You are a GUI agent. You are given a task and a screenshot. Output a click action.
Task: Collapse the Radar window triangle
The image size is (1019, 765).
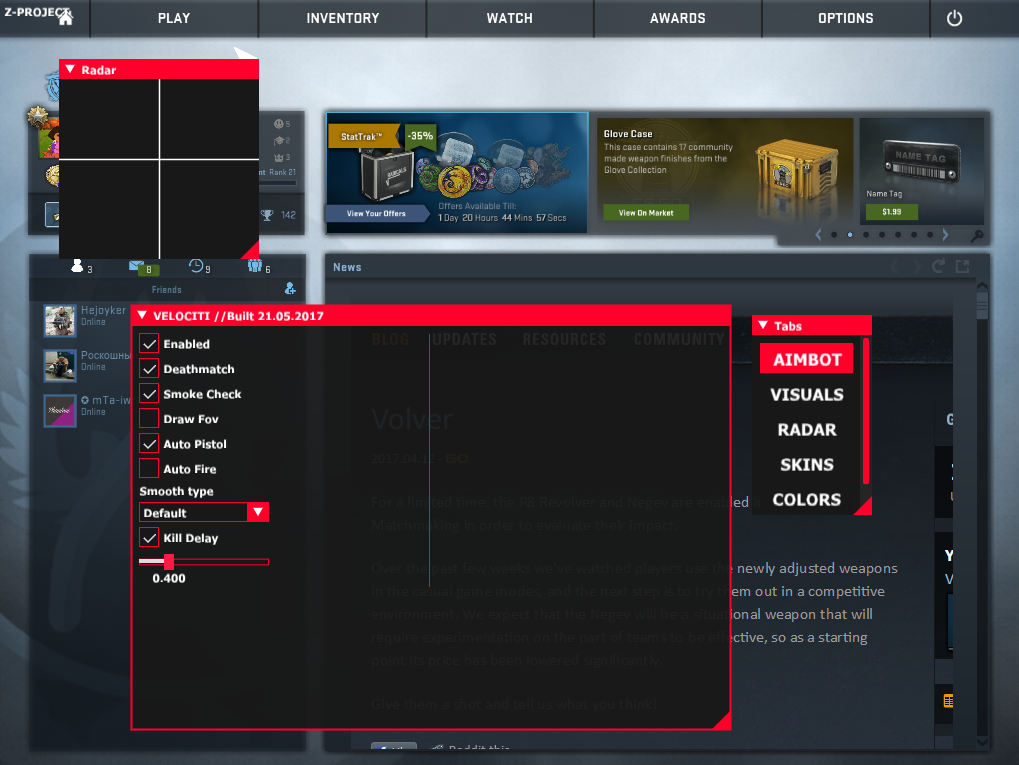coord(70,69)
